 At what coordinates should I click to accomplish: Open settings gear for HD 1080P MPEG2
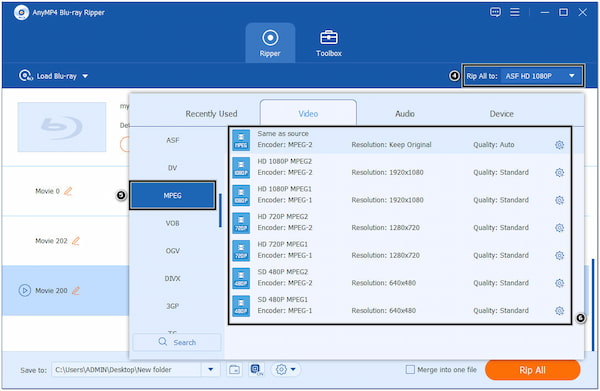point(559,173)
